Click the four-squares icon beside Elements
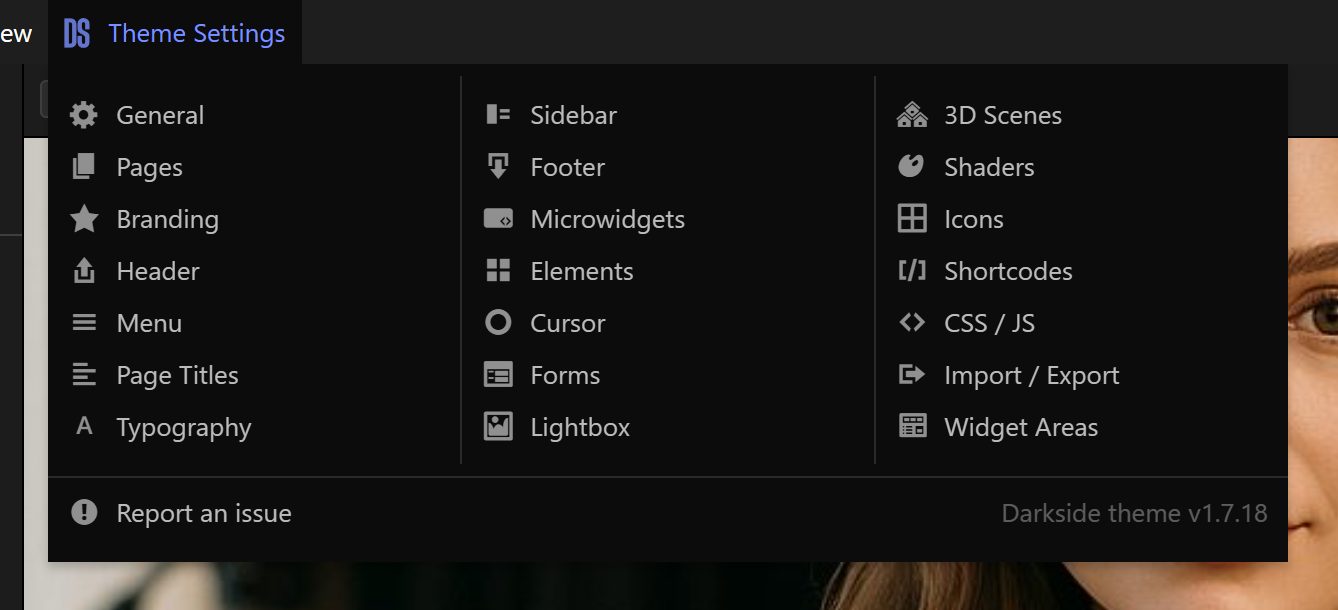The image size is (1338, 610). click(498, 271)
